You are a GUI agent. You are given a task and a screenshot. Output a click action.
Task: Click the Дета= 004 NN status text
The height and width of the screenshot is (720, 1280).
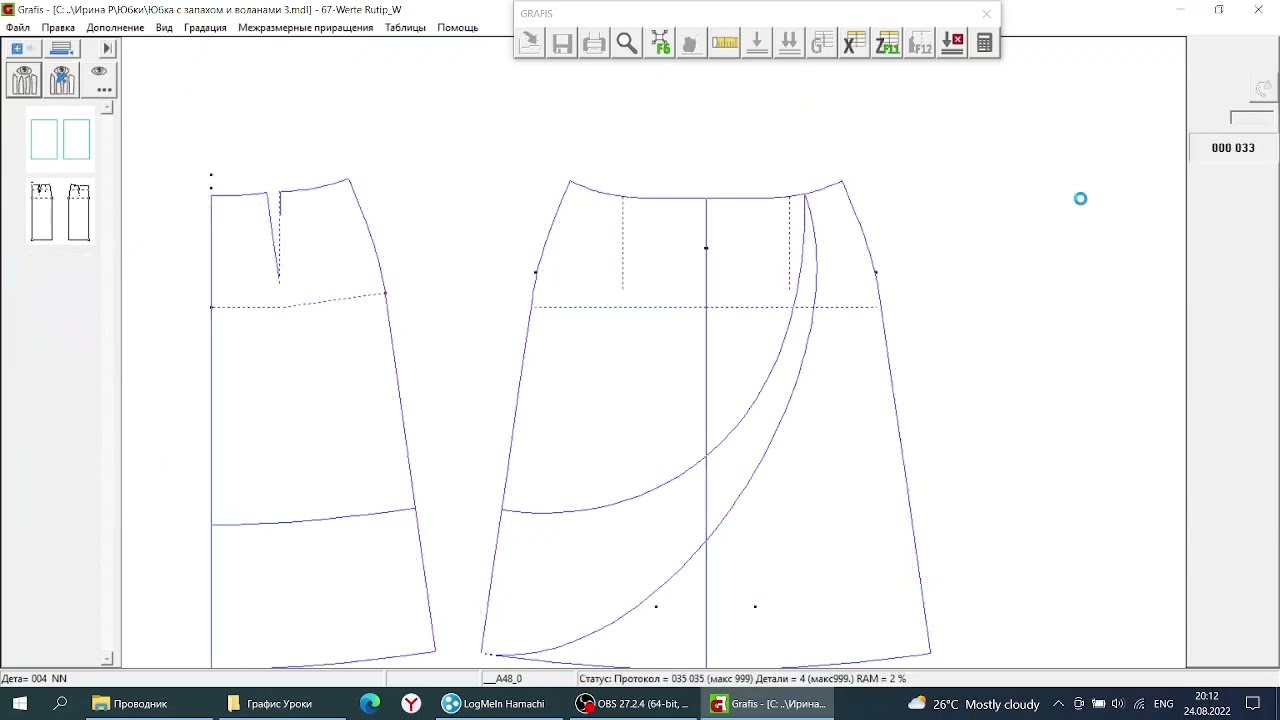coord(34,679)
